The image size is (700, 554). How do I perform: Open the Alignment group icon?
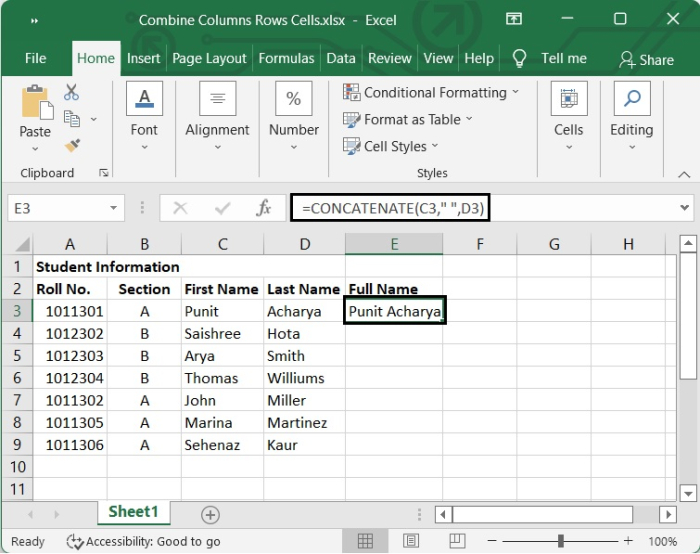pyautogui.click(x=217, y=98)
